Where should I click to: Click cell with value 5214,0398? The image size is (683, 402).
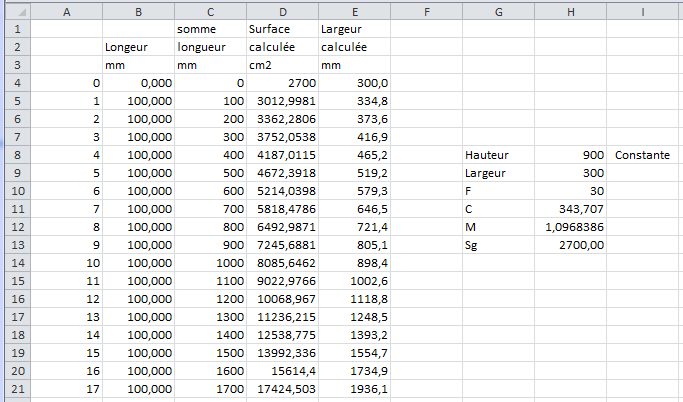point(283,191)
